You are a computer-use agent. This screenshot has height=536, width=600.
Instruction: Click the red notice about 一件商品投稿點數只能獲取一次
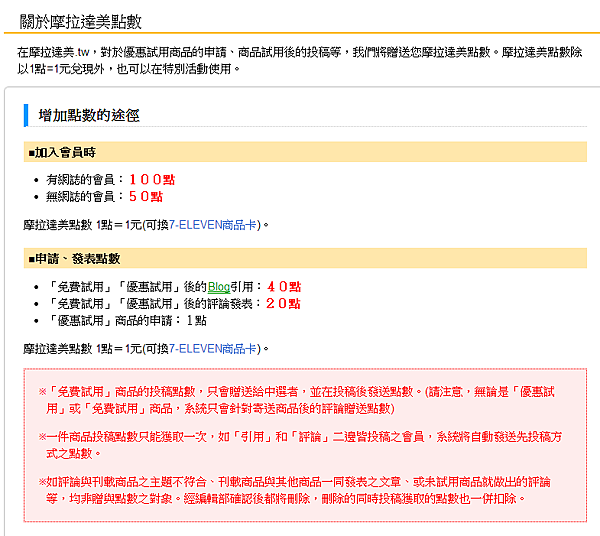(300, 445)
